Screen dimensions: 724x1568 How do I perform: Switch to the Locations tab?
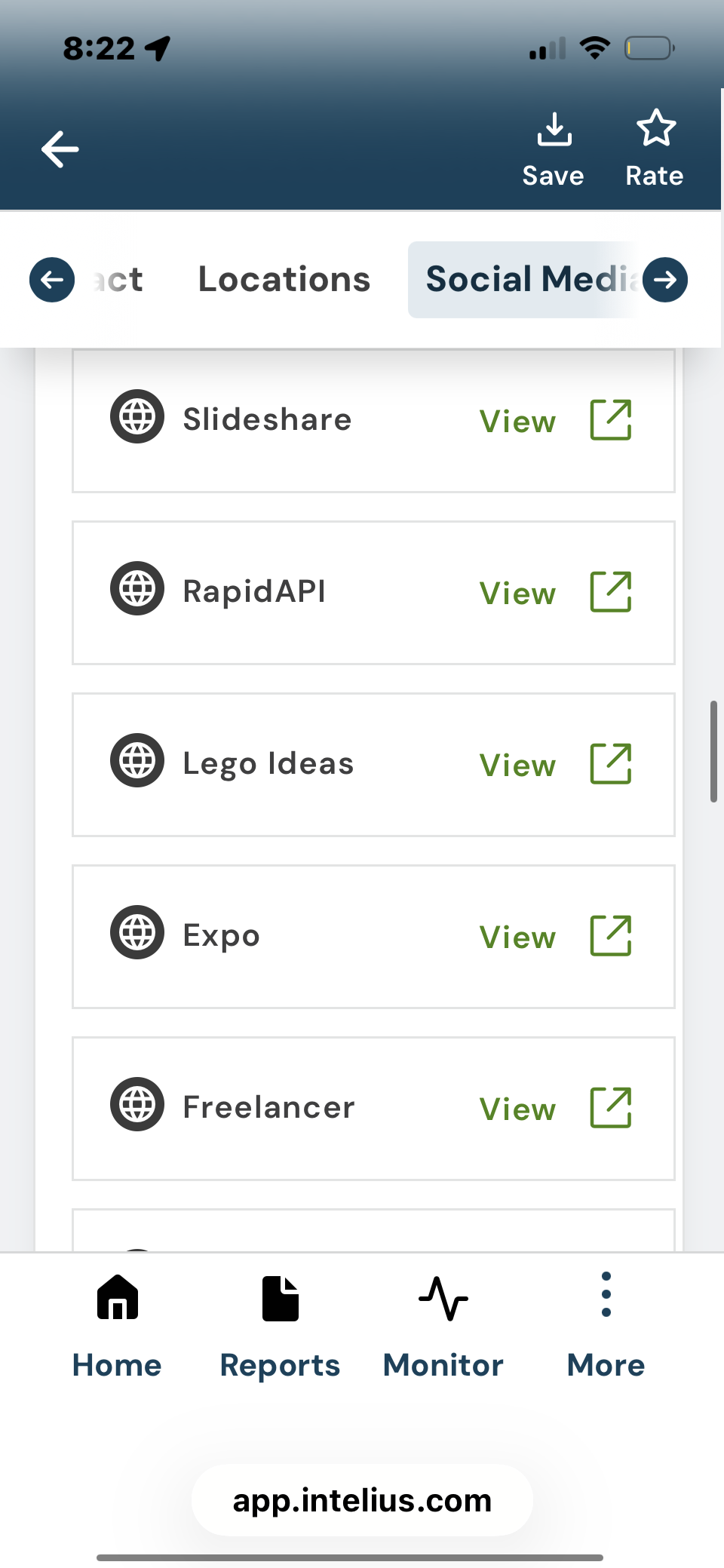[x=284, y=280]
